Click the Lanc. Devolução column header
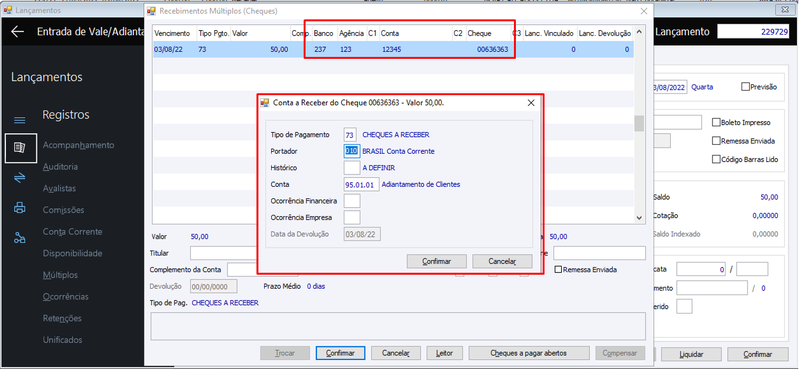This screenshot has height=369, width=800. point(605,33)
